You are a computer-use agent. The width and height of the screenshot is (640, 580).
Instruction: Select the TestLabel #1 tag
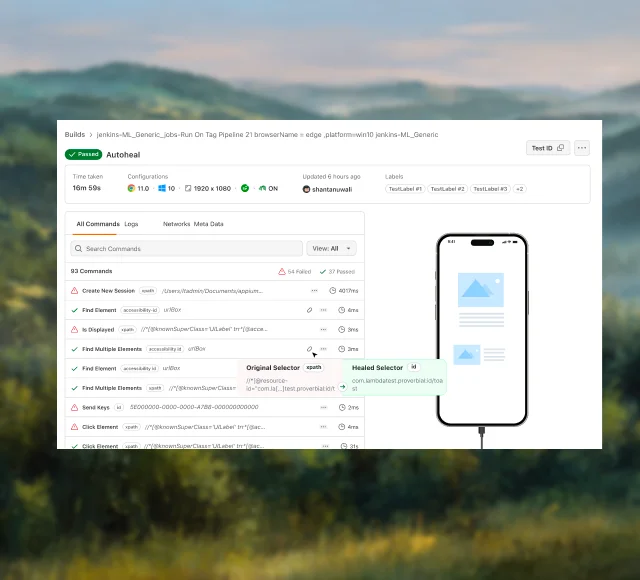tap(405, 189)
